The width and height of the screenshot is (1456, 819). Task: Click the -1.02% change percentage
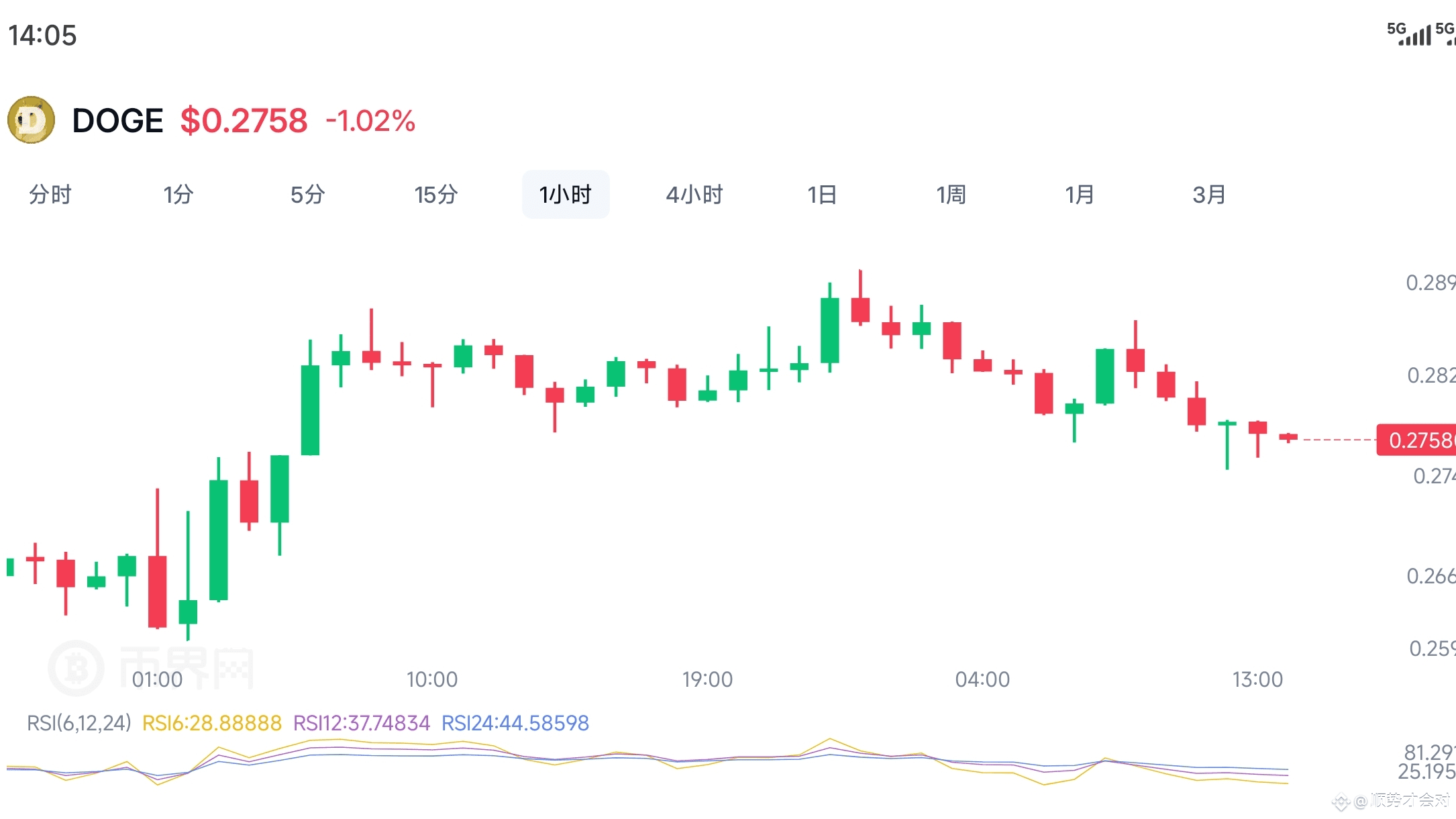(370, 122)
